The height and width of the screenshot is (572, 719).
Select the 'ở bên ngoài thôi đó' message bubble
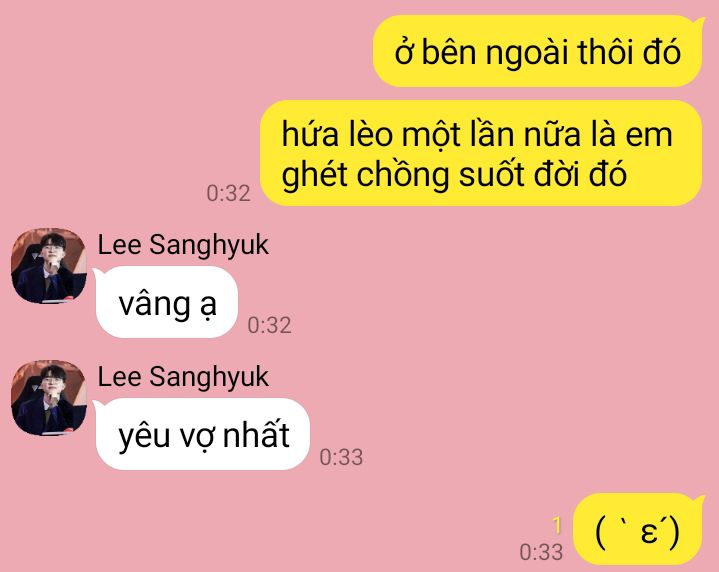pos(538,51)
